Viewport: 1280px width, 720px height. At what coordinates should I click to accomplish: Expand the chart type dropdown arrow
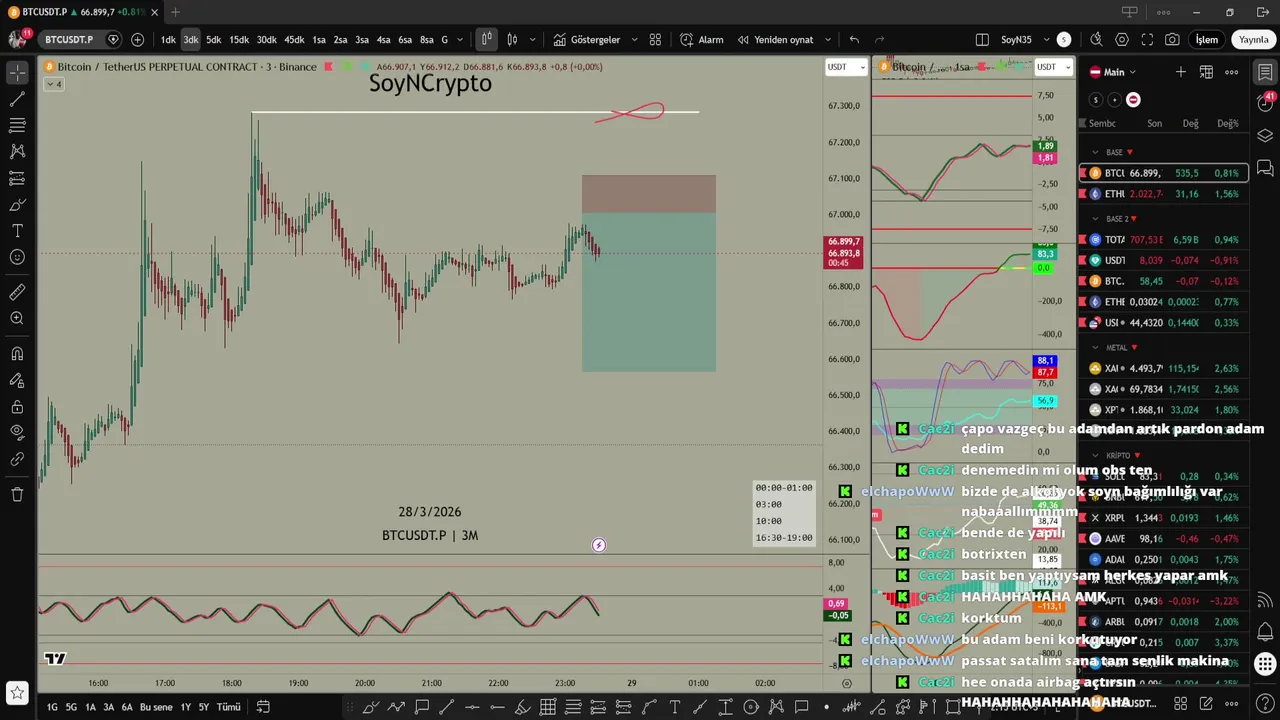(532, 40)
